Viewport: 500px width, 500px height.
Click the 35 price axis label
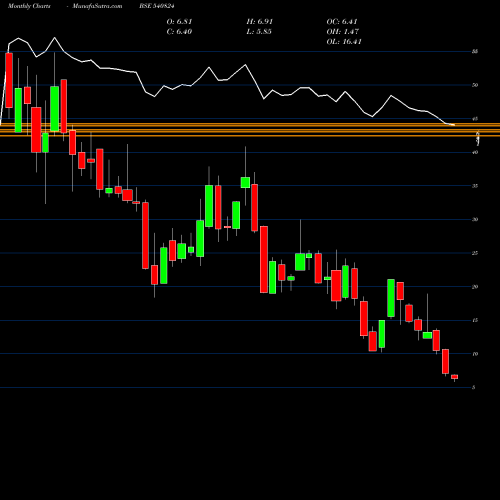(475, 186)
